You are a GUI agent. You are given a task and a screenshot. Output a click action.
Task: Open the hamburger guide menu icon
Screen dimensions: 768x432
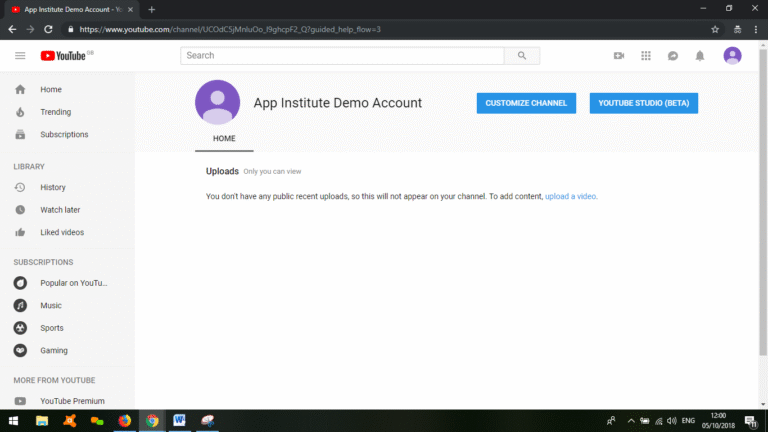[x=20, y=56]
